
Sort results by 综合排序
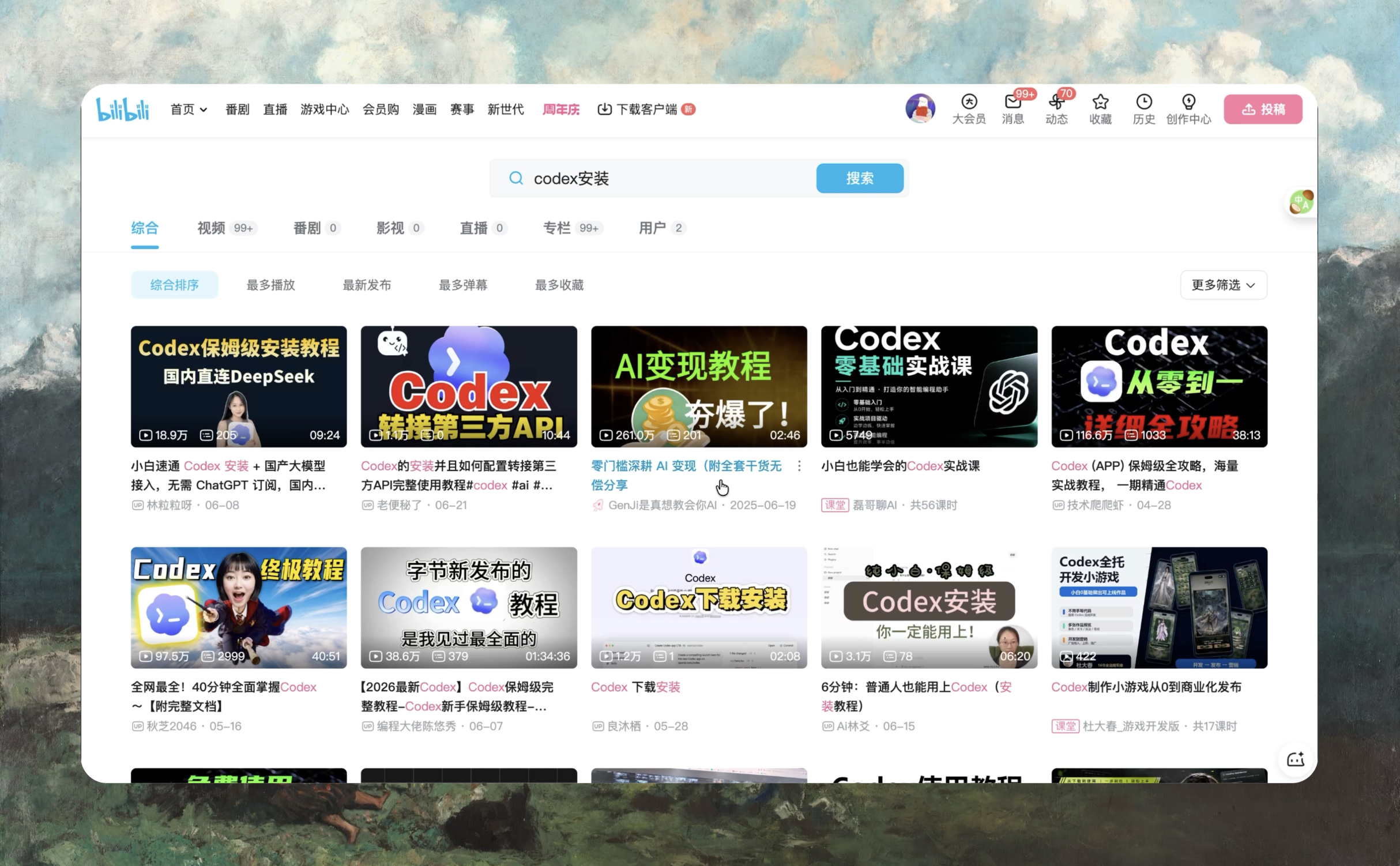(174, 285)
